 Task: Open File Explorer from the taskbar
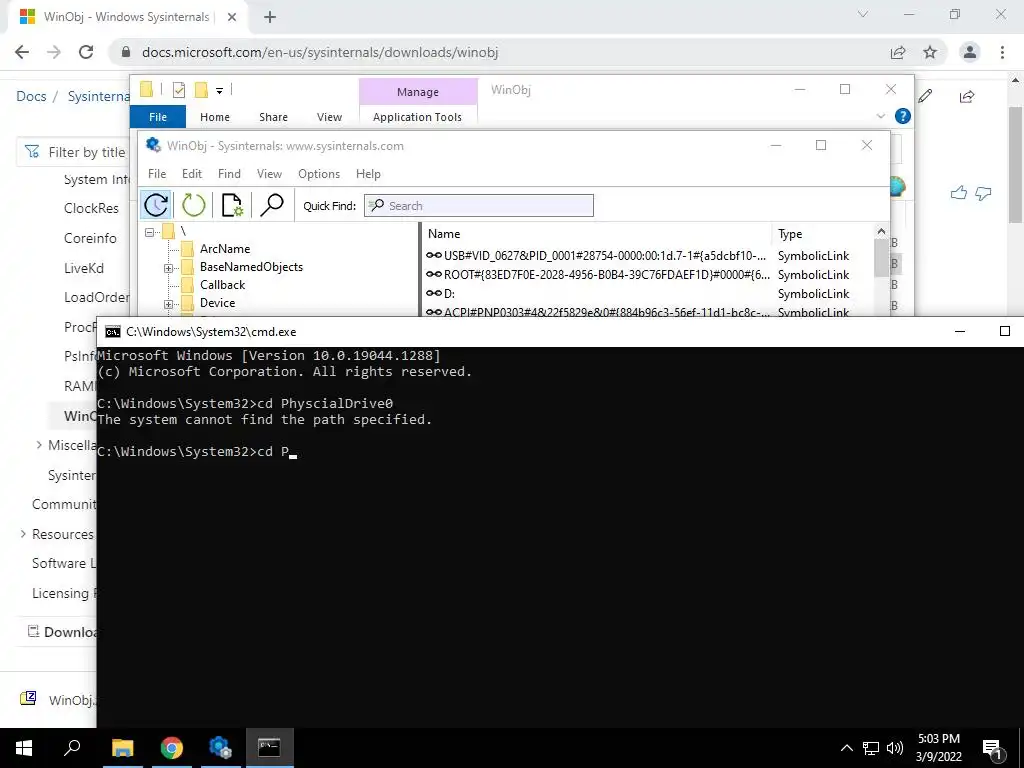pyautogui.click(x=122, y=747)
